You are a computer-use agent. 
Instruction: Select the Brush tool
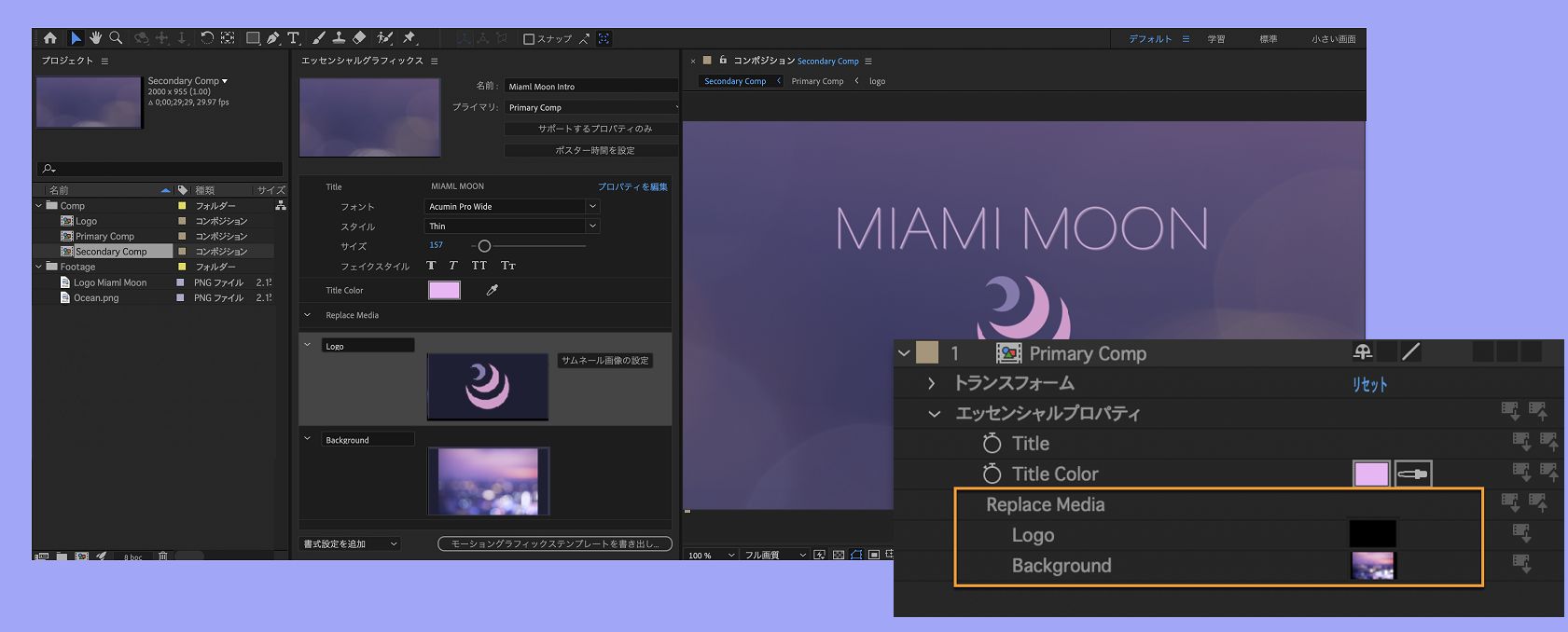pos(318,38)
